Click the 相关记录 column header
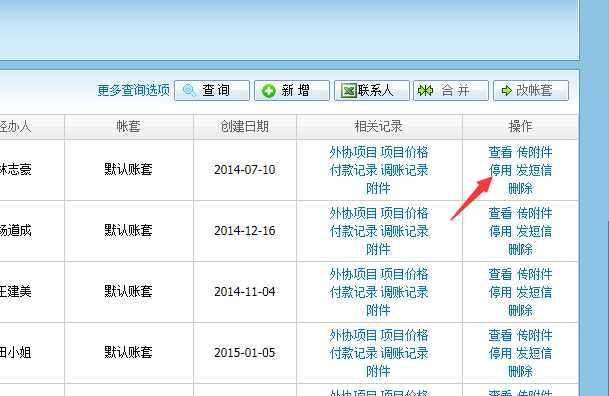The height and width of the screenshot is (396, 609). (379, 127)
